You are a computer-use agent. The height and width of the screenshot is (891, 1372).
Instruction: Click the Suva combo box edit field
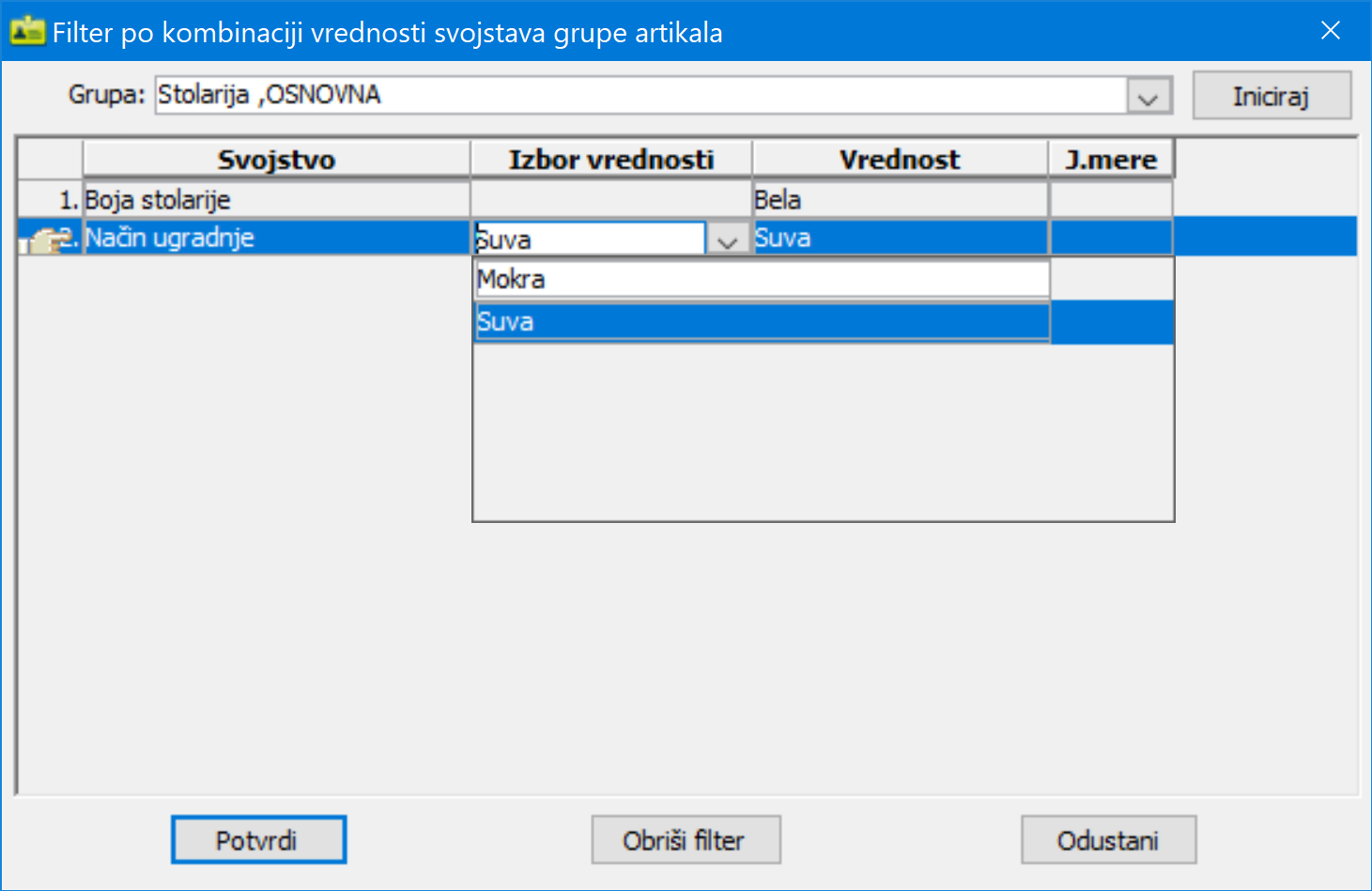click(x=590, y=238)
